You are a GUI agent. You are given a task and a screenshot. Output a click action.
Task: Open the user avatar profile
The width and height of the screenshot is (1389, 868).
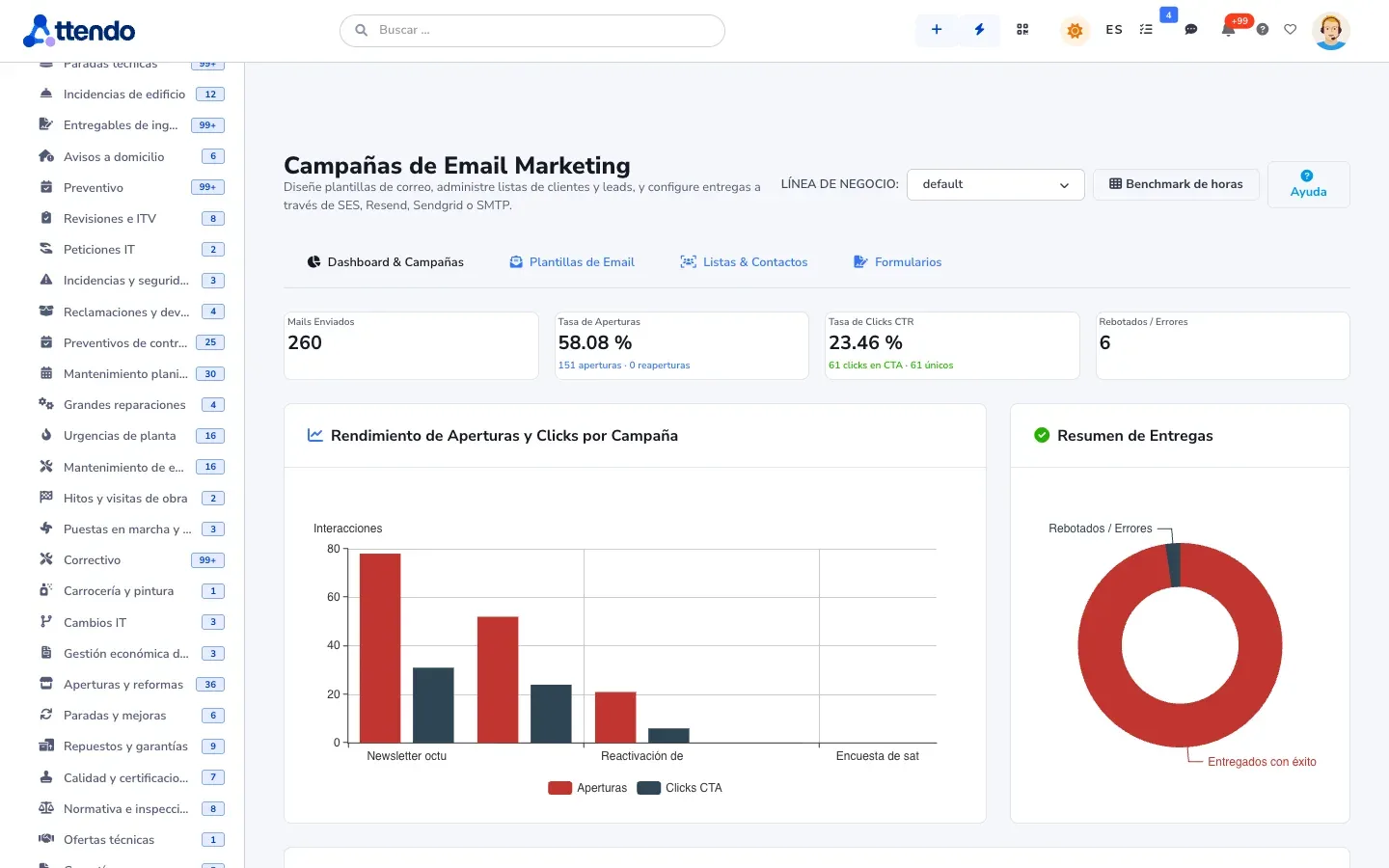pos(1331,31)
